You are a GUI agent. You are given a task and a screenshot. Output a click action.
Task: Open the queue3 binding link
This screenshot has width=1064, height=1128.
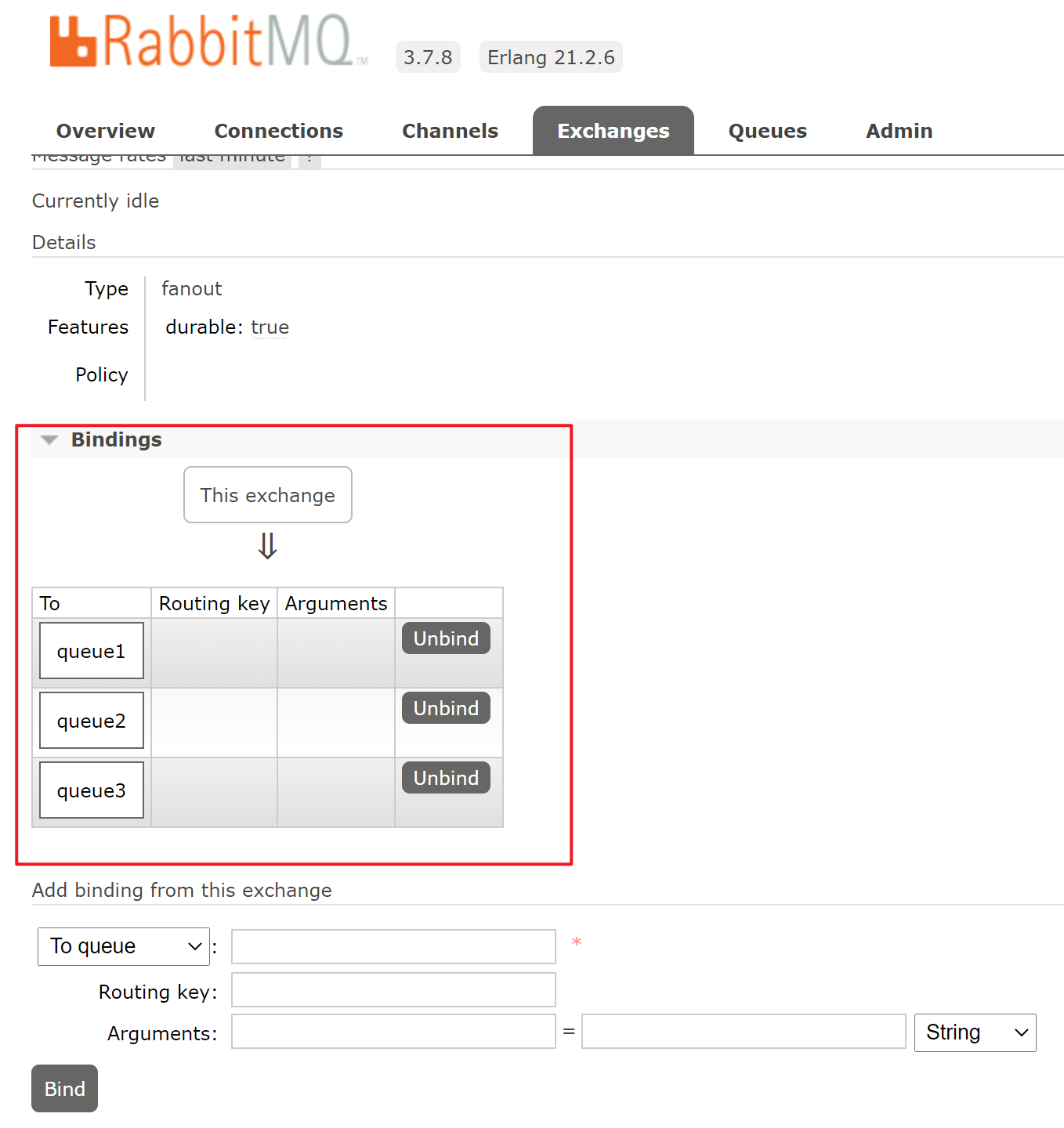pyautogui.click(x=92, y=790)
